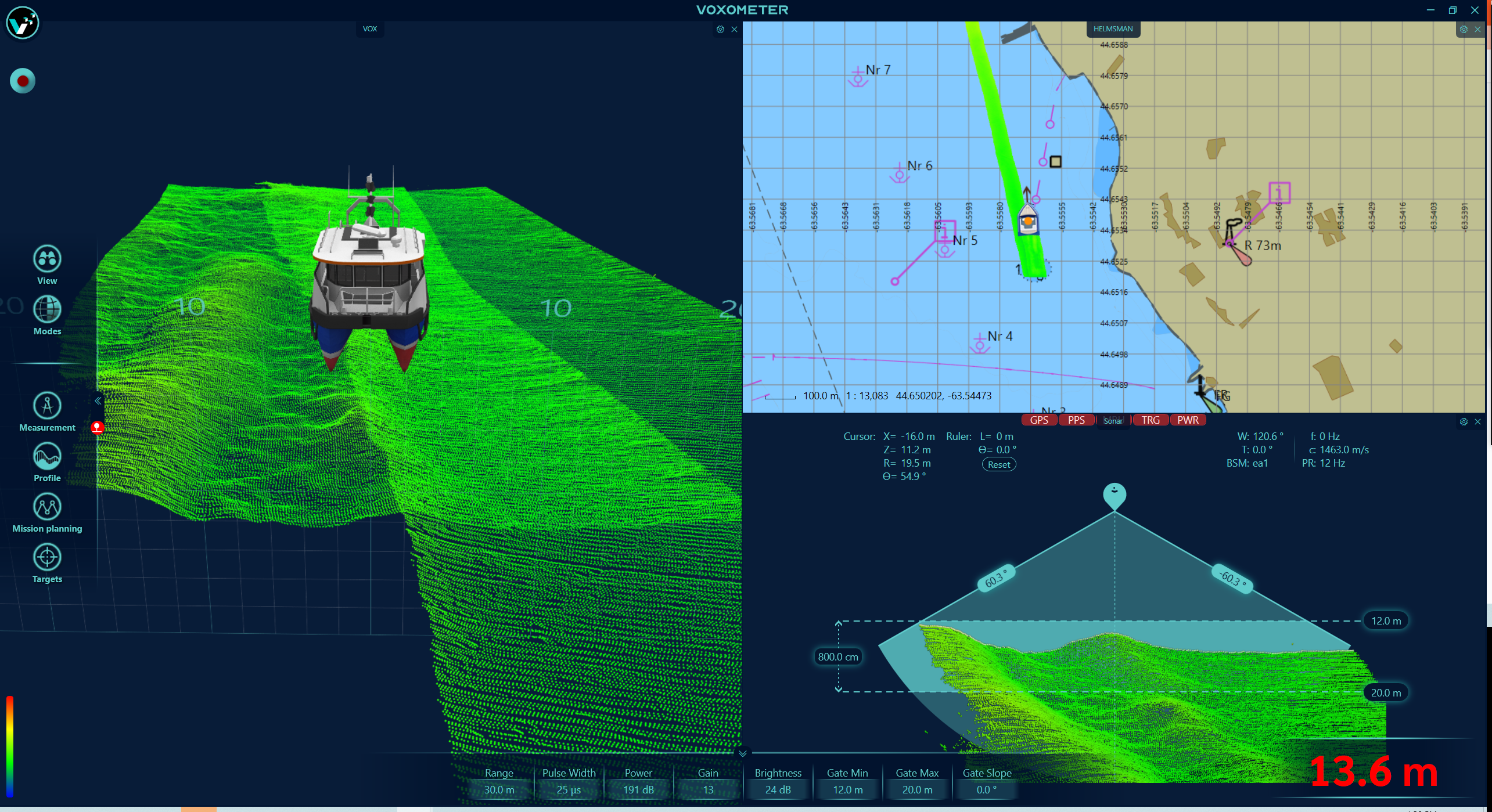The image size is (1492, 812).
Task: Select the HELMSMAN tab
Action: click(x=1113, y=29)
